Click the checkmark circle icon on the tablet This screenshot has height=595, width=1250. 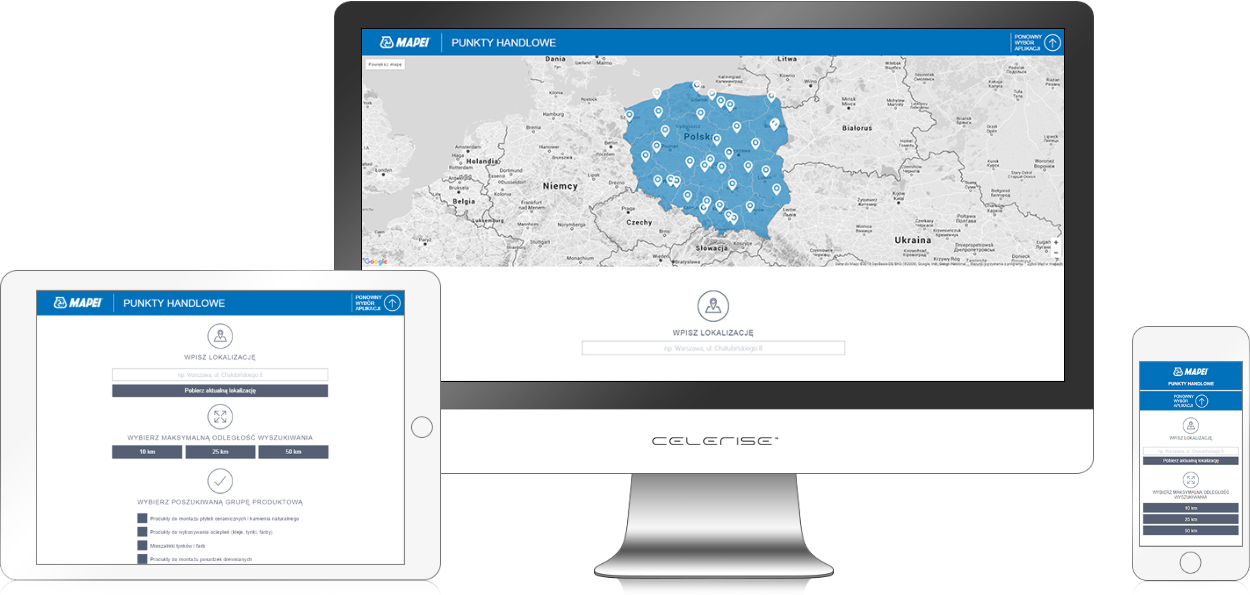(x=220, y=481)
